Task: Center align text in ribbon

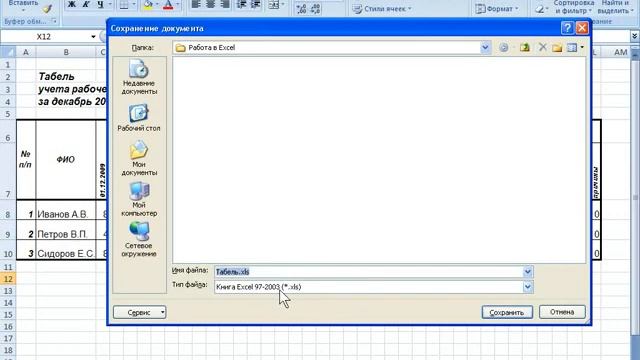Action: [x=211, y=4]
